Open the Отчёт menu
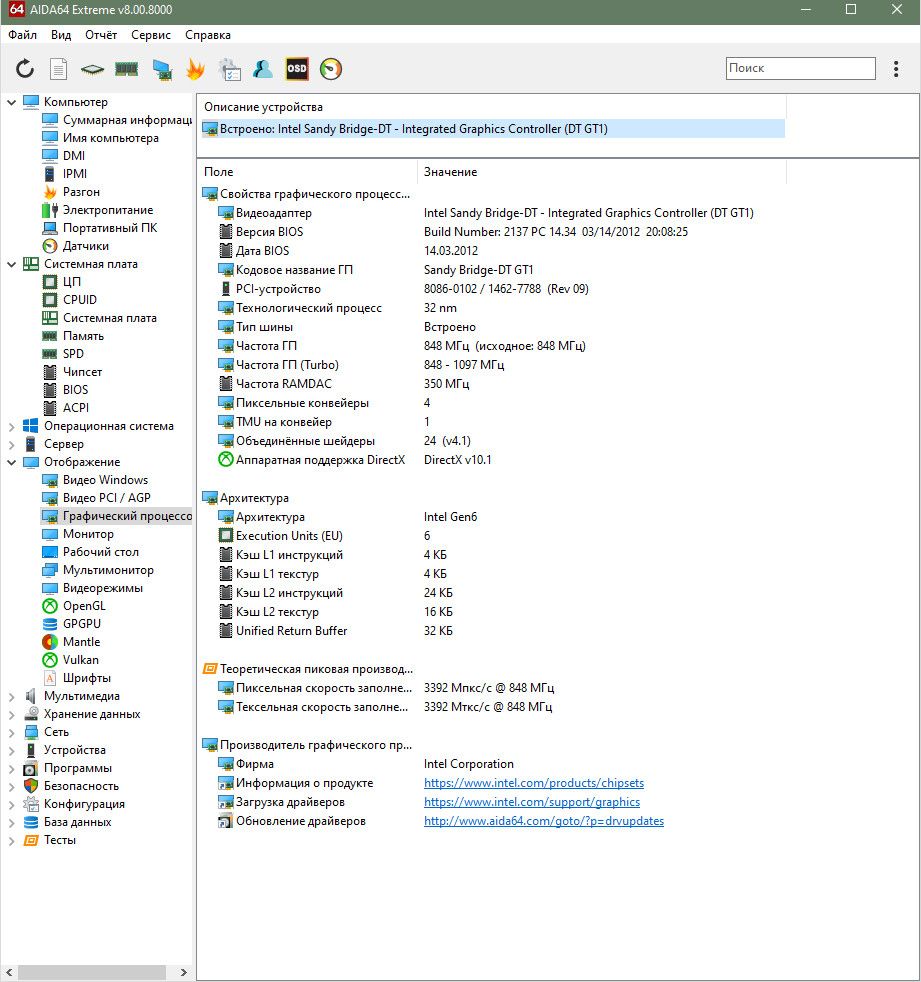Screen dimensions: 921x982 pyautogui.click(x=101, y=35)
